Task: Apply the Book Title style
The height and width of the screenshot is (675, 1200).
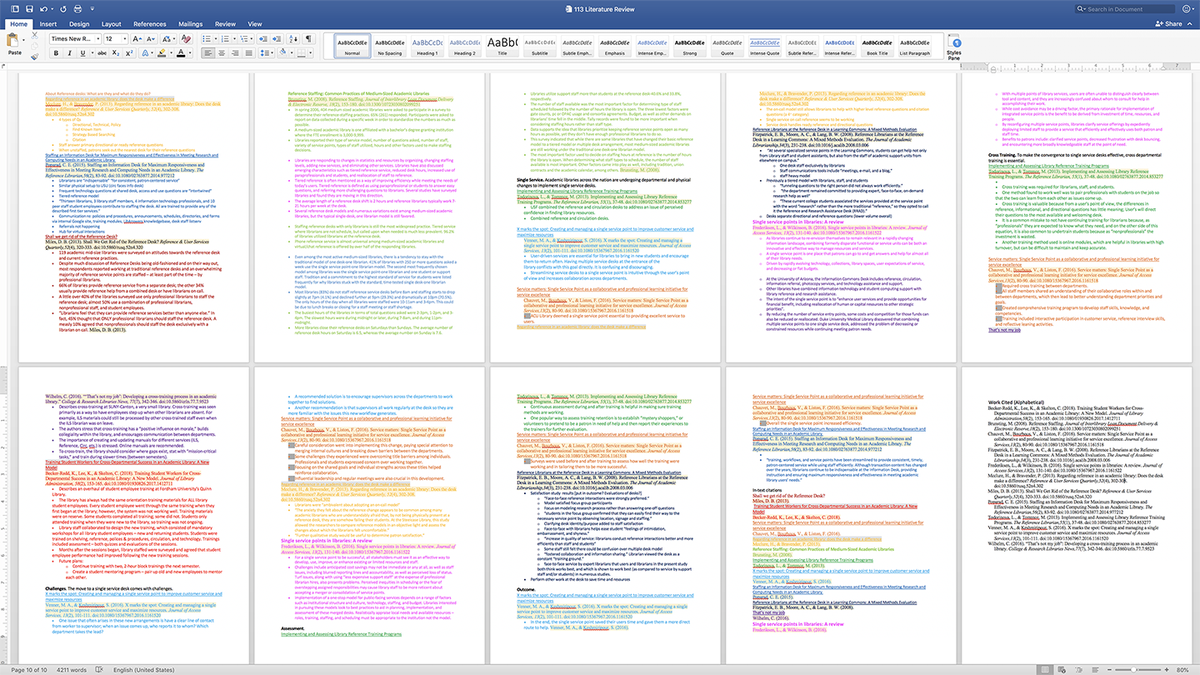Action: (875, 46)
